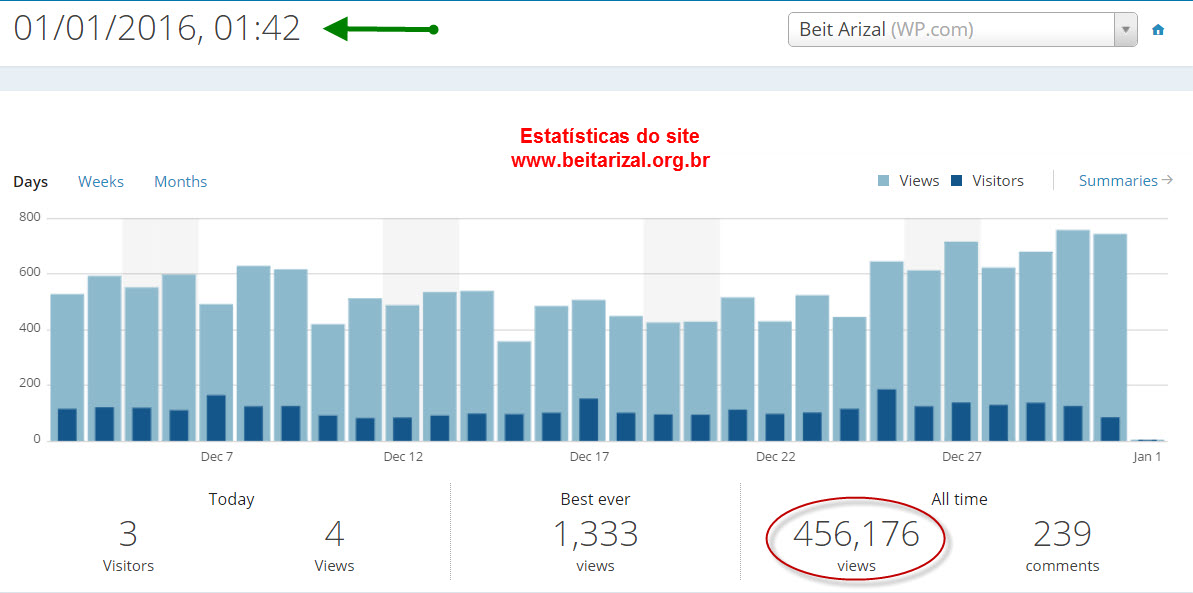The image size is (1193, 593).
Task: Select the Months tab
Action: [180, 182]
